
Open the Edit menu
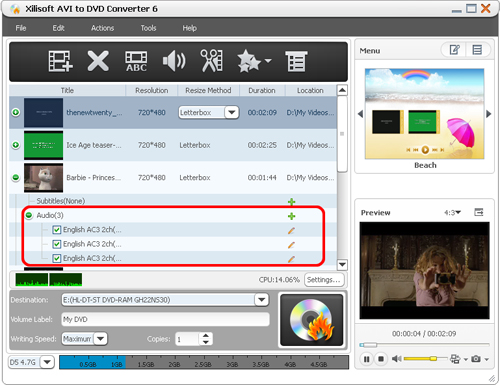click(58, 28)
